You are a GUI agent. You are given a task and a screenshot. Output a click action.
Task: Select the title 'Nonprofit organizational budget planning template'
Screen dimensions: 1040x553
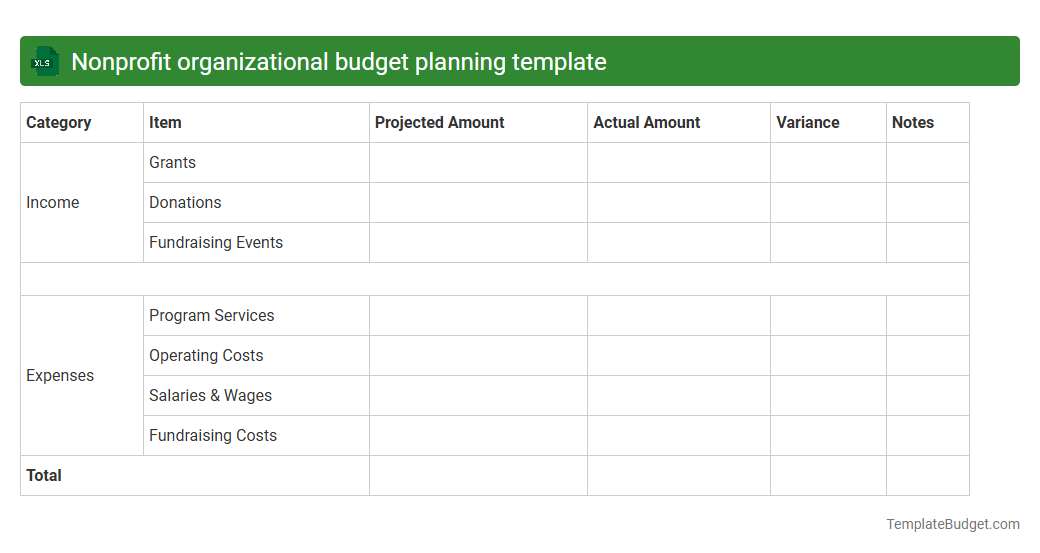point(339,62)
